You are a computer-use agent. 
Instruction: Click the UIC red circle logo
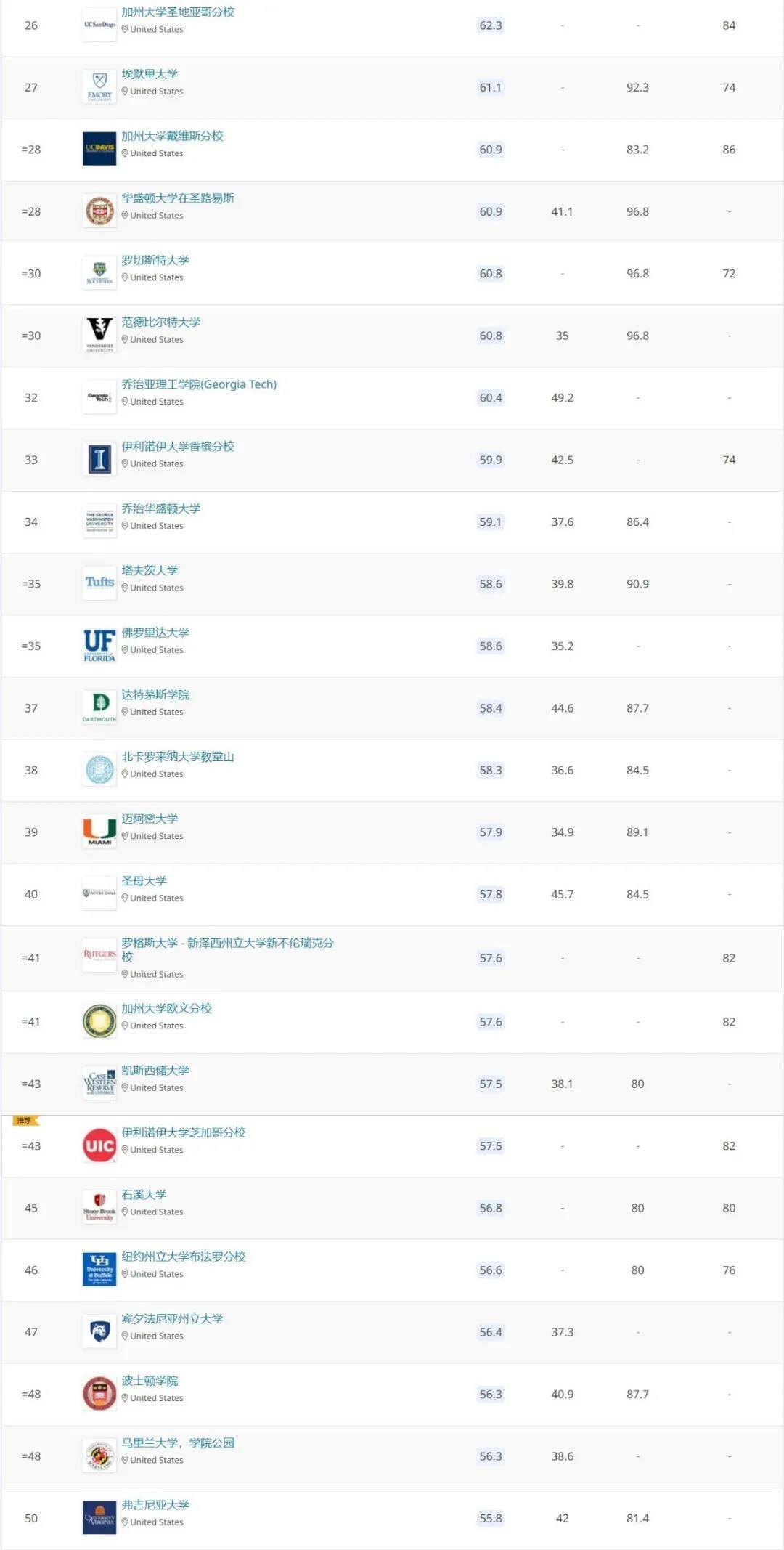(99, 1145)
